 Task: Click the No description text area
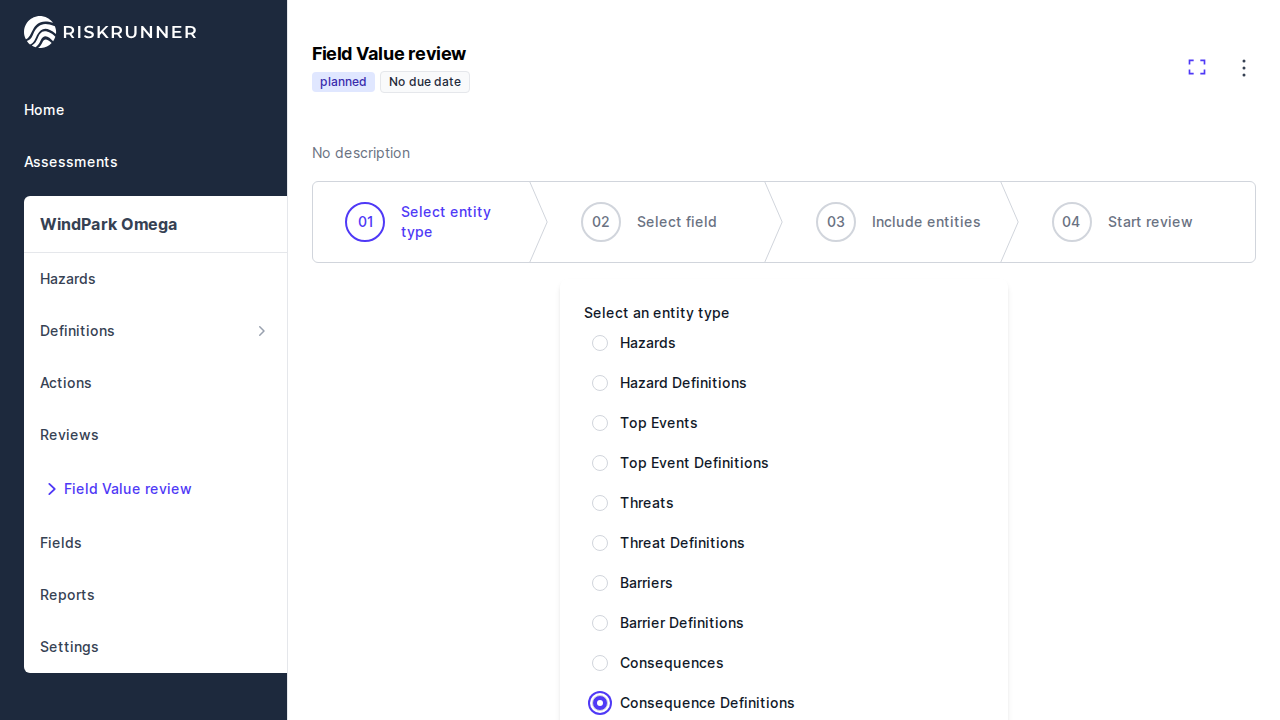click(361, 153)
